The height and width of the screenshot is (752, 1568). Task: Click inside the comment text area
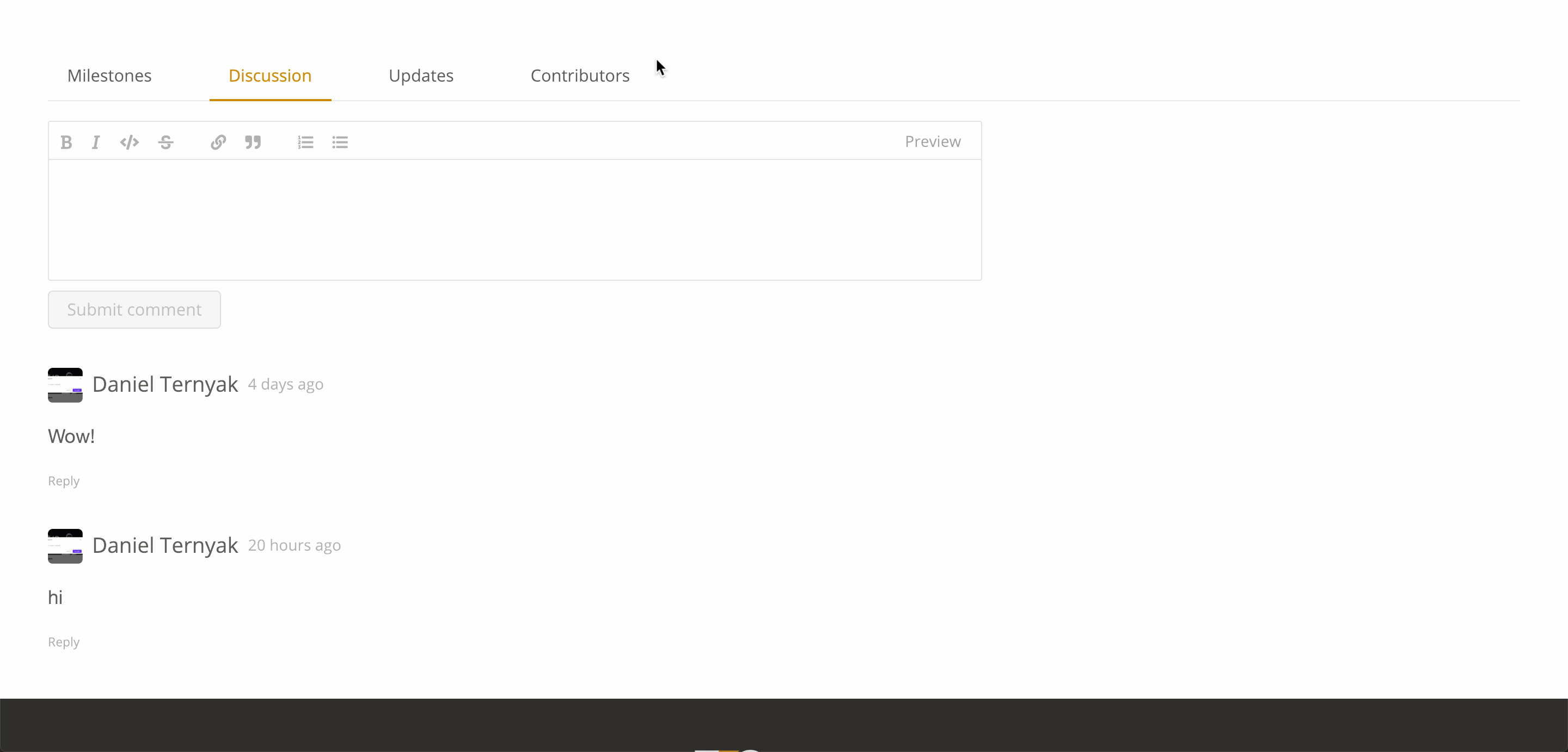pos(514,219)
